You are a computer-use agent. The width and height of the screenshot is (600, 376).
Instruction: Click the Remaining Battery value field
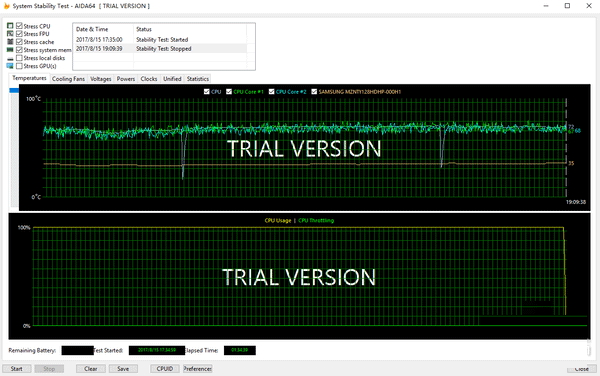click(x=78, y=350)
